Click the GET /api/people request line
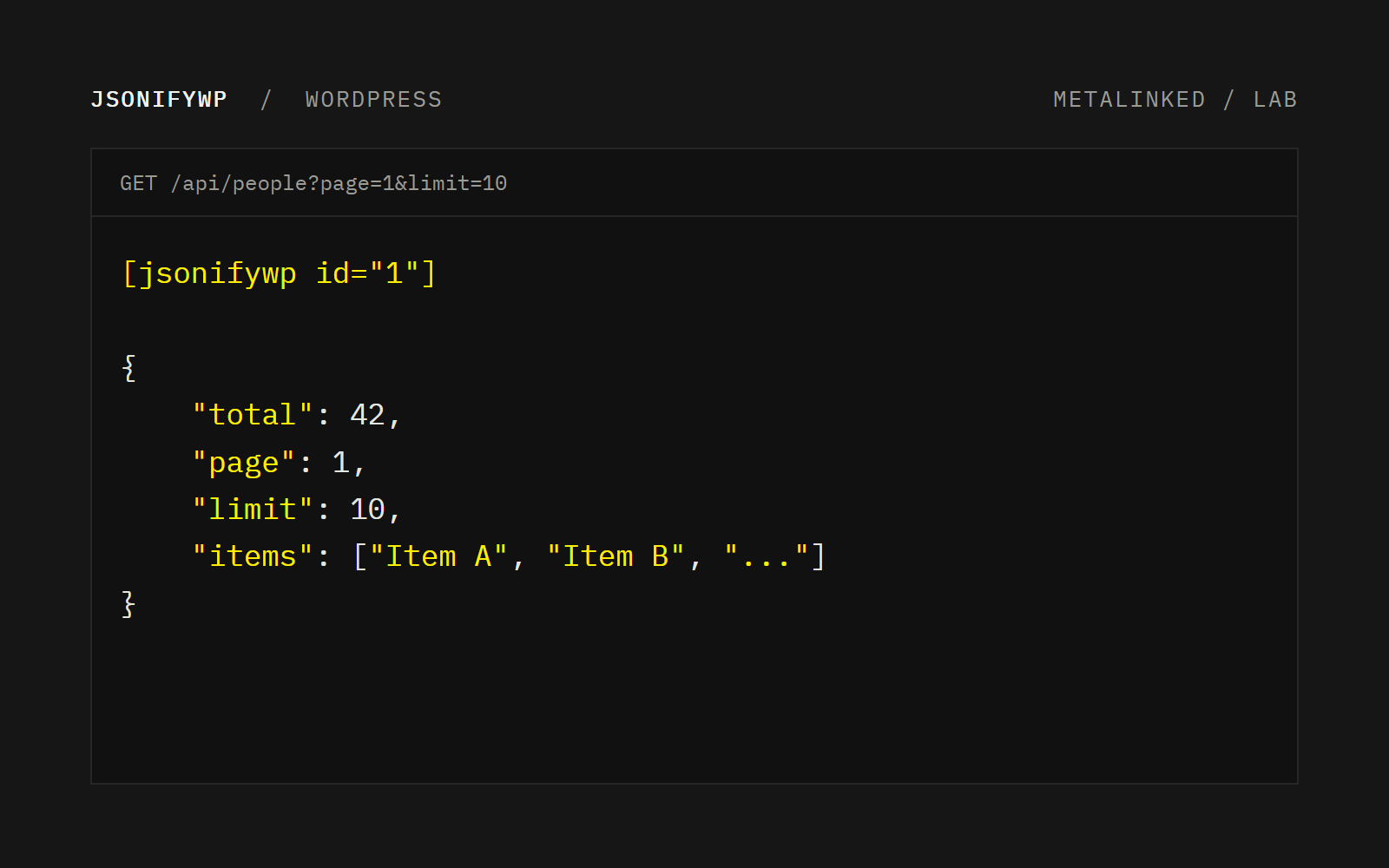 click(x=313, y=183)
